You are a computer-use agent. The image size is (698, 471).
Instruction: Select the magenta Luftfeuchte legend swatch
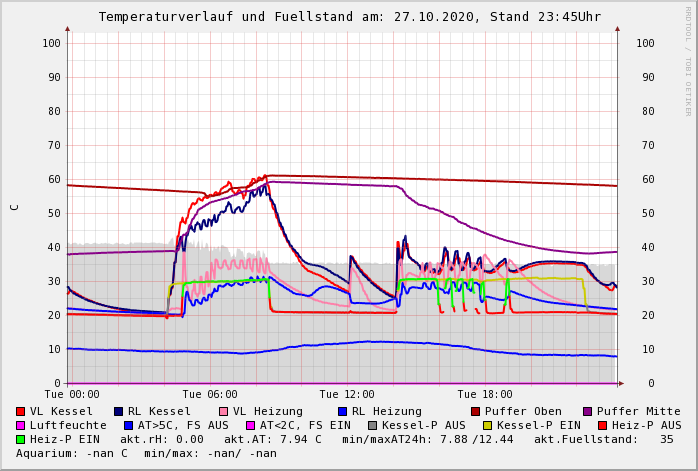tap(21, 425)
